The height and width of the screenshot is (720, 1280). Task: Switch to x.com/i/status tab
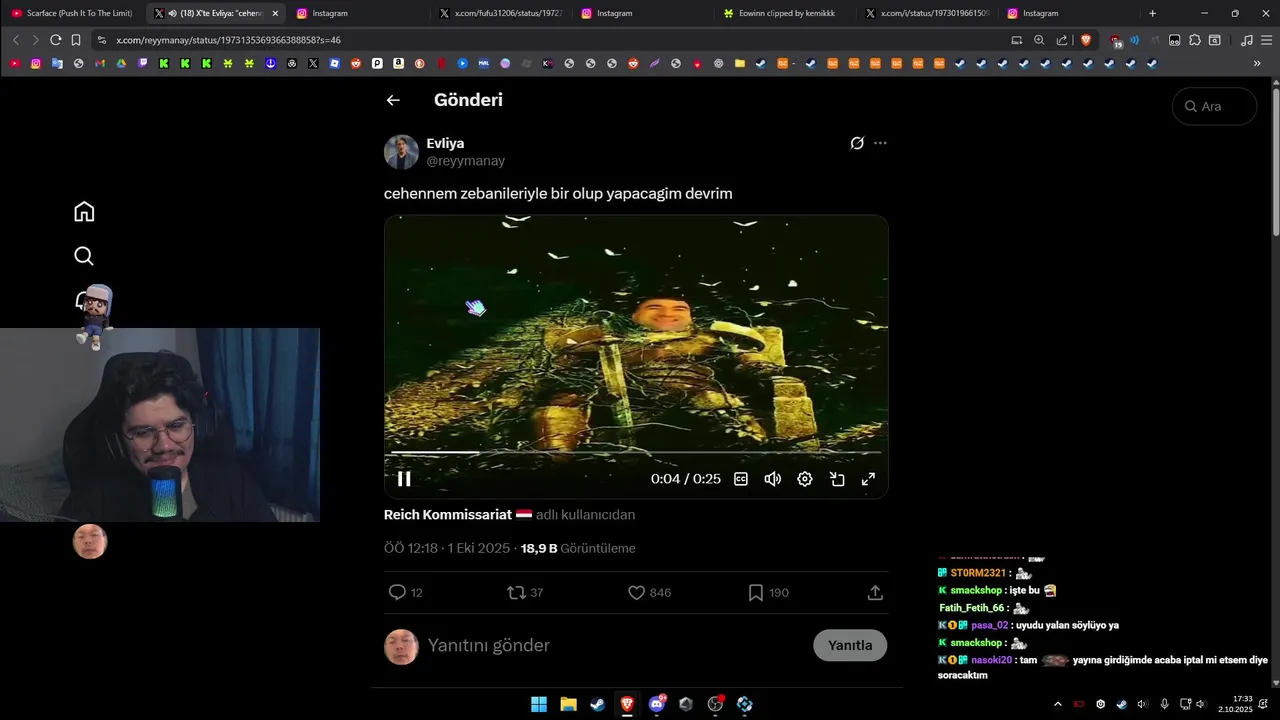(x=928, y=13)
